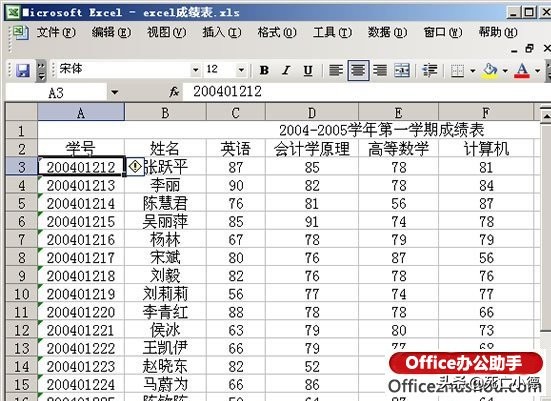Select row 5 header
The width and height of the screenshot is (551, 401).
pos(21,203)
